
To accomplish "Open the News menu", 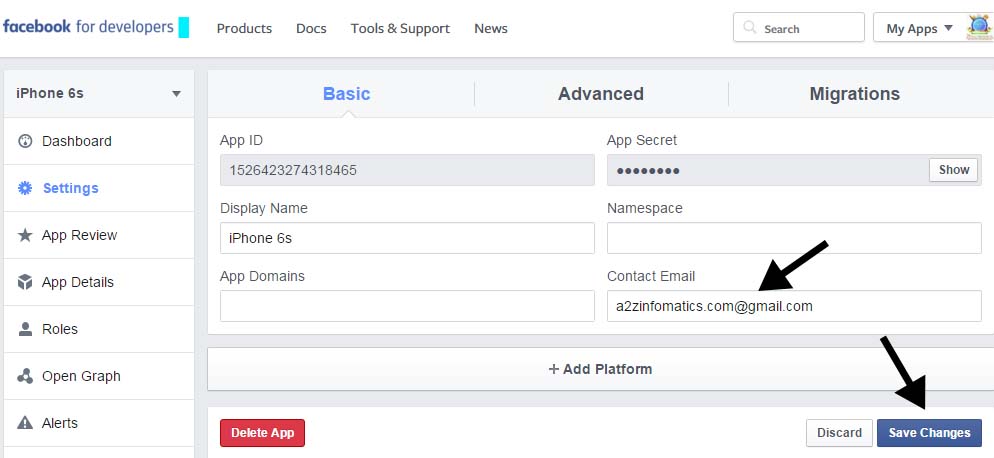I will point(491,29).
